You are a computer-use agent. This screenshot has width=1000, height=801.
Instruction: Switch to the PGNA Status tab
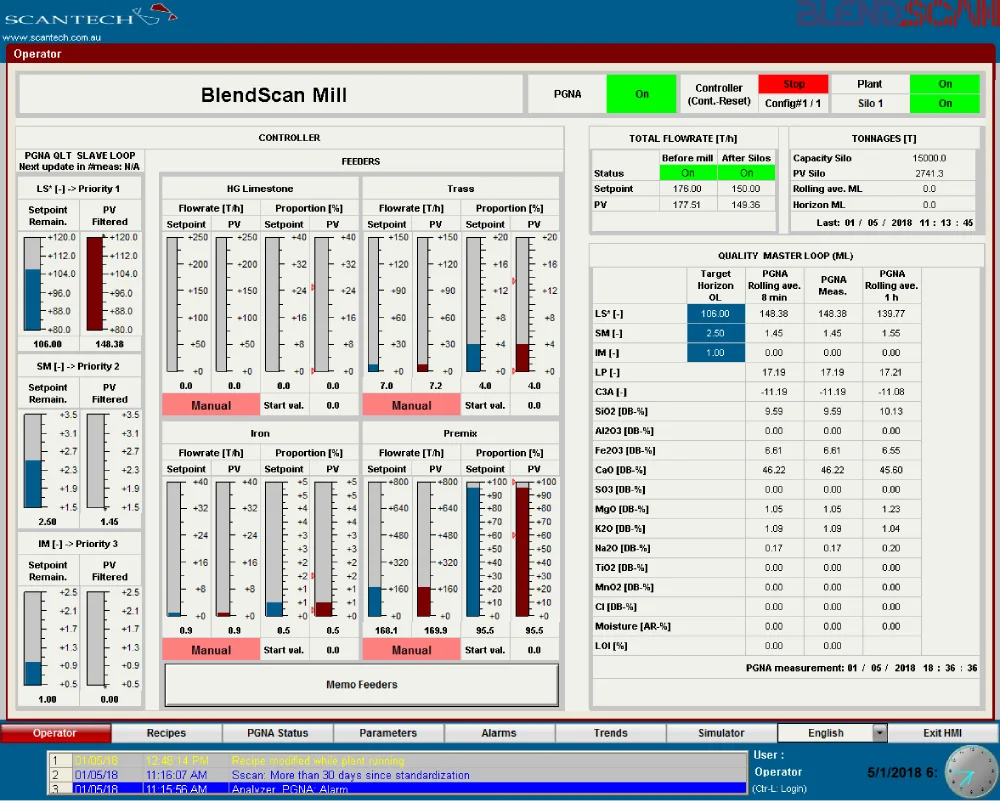[x=277, y=733]
